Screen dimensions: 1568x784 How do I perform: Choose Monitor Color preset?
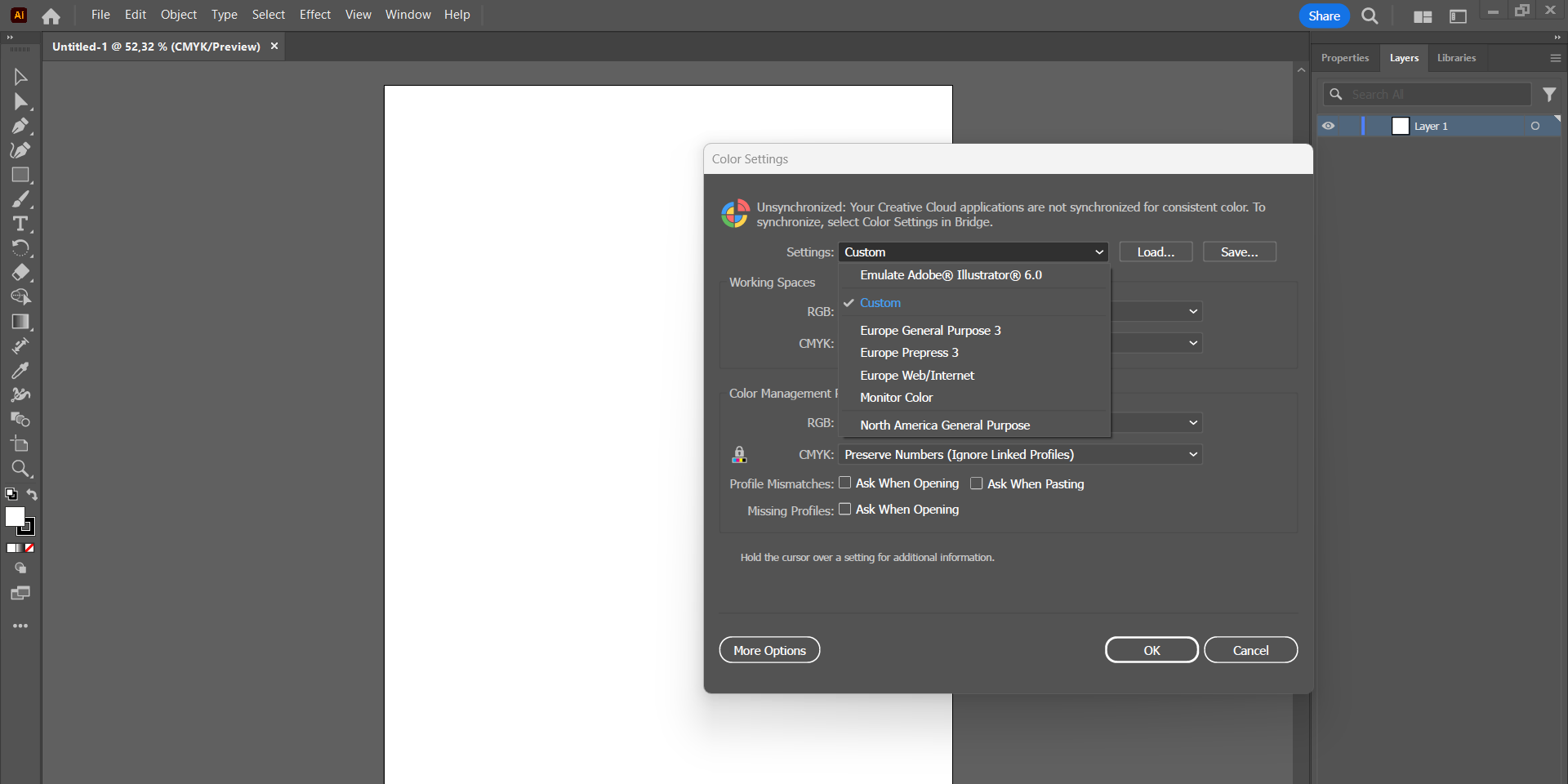975,398
